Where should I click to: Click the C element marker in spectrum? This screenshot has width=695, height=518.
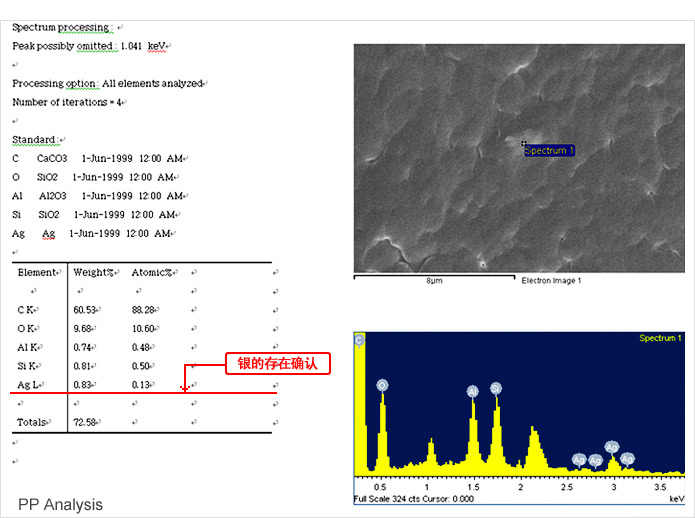pyautogui.click(x=360, y=341)
